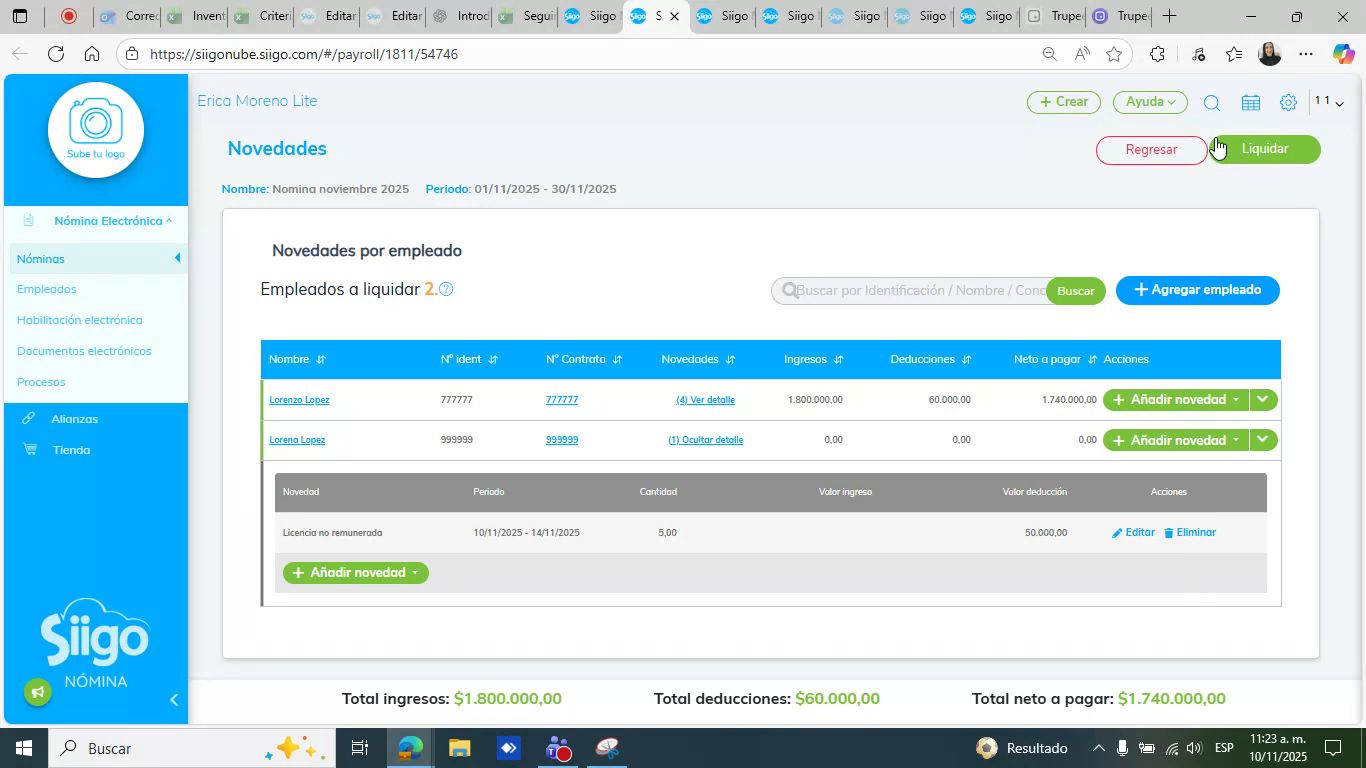Edit the Licencia no remunerada novedad

click(1133, 533)
